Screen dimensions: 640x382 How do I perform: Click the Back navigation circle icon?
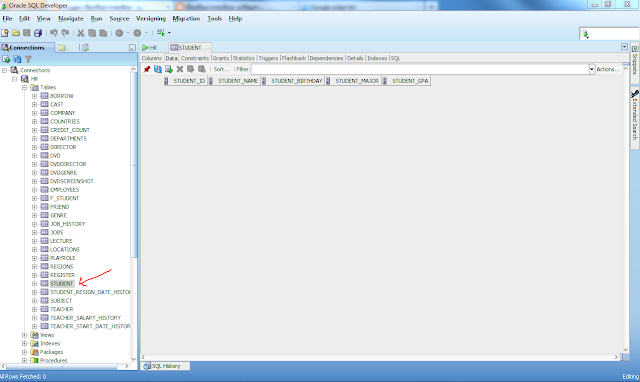click(x=119, y=33)
